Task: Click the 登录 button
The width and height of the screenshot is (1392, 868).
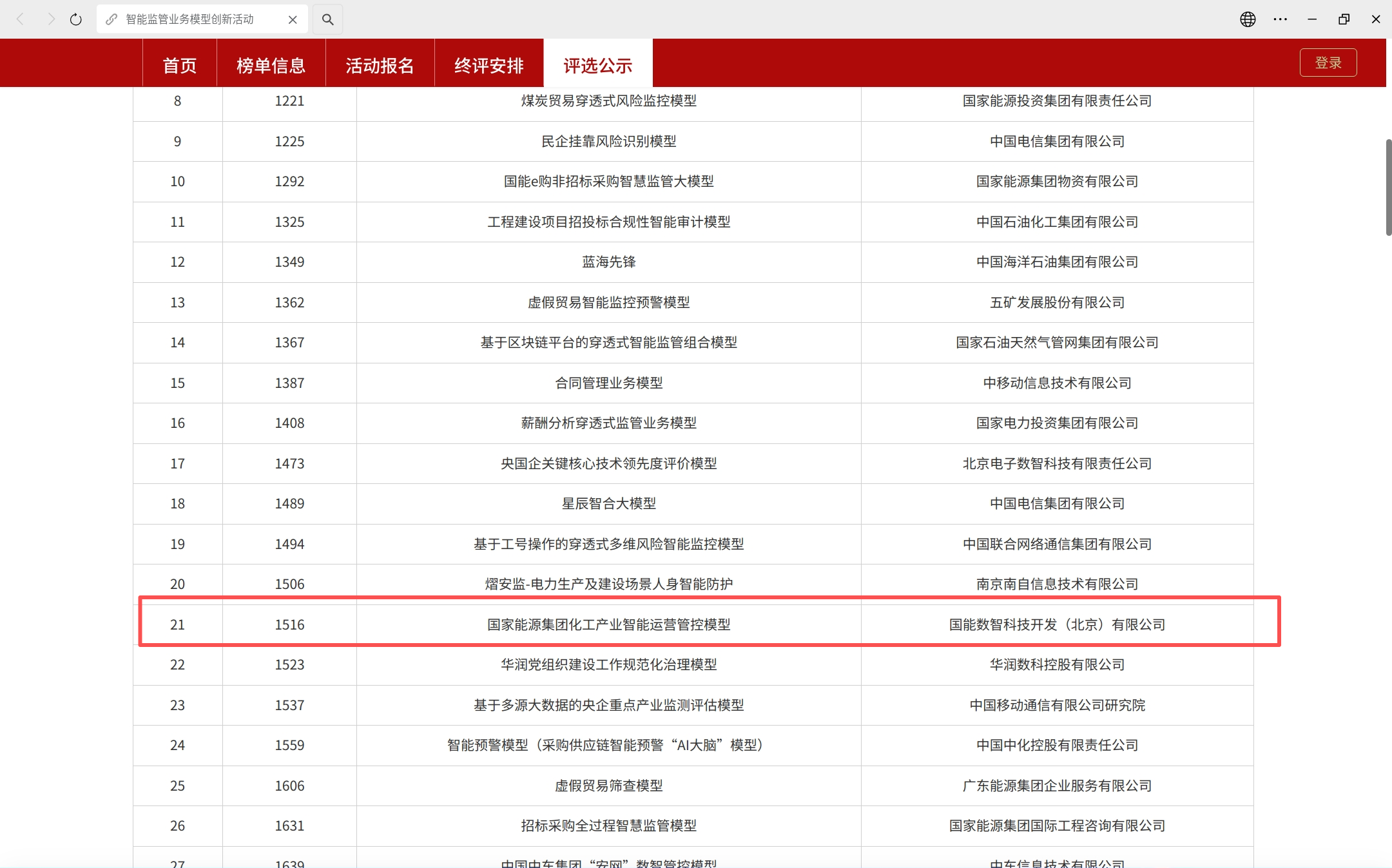Action: (1328, 63)
